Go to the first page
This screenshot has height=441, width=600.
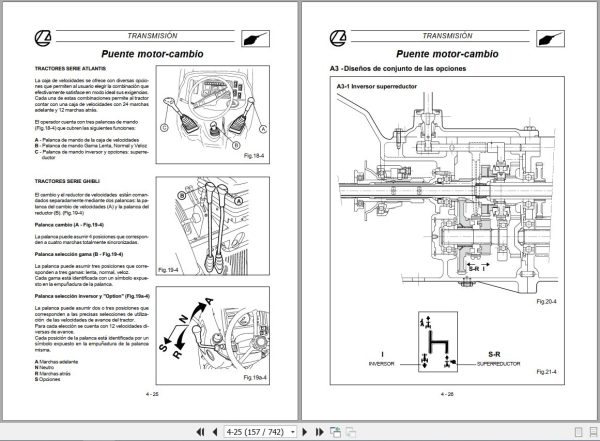click(x=200, y=432)
